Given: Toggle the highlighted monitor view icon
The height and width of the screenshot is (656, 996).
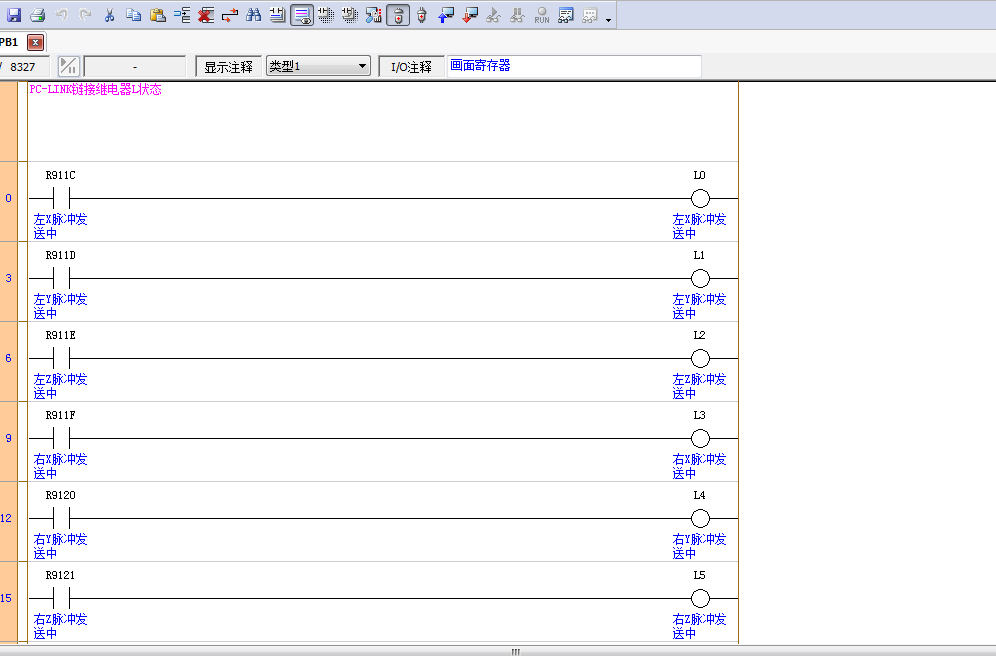Looking at the screenshot, I should point(301,15).
